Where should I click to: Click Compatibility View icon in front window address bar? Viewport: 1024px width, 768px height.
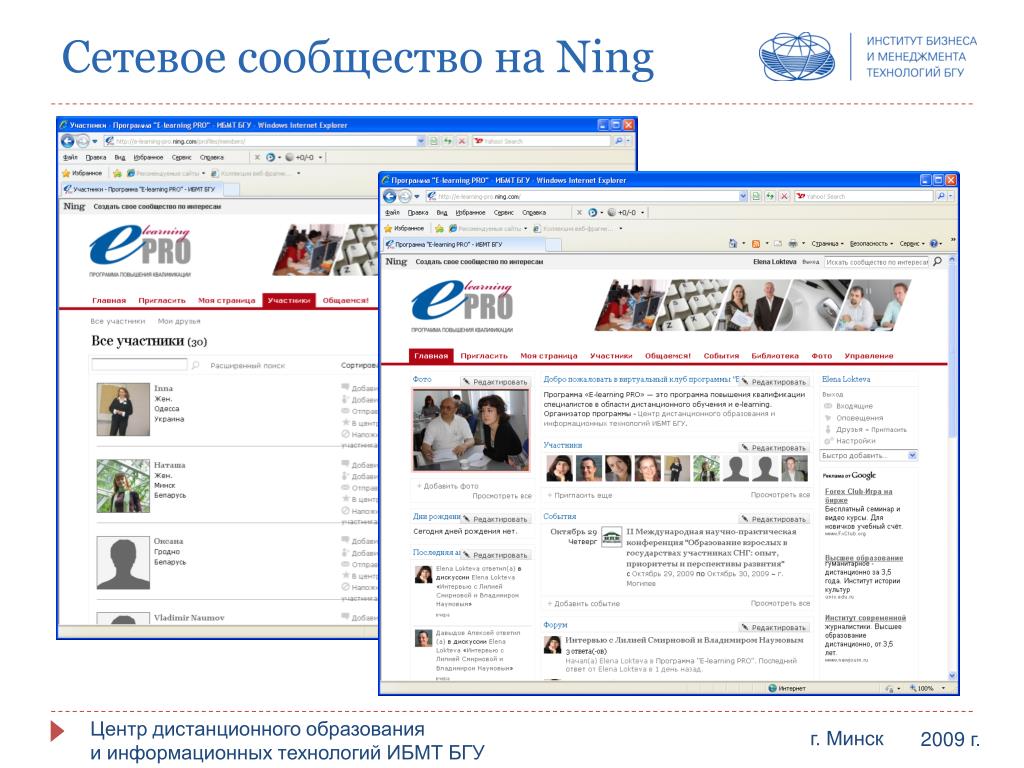point(756,196)
